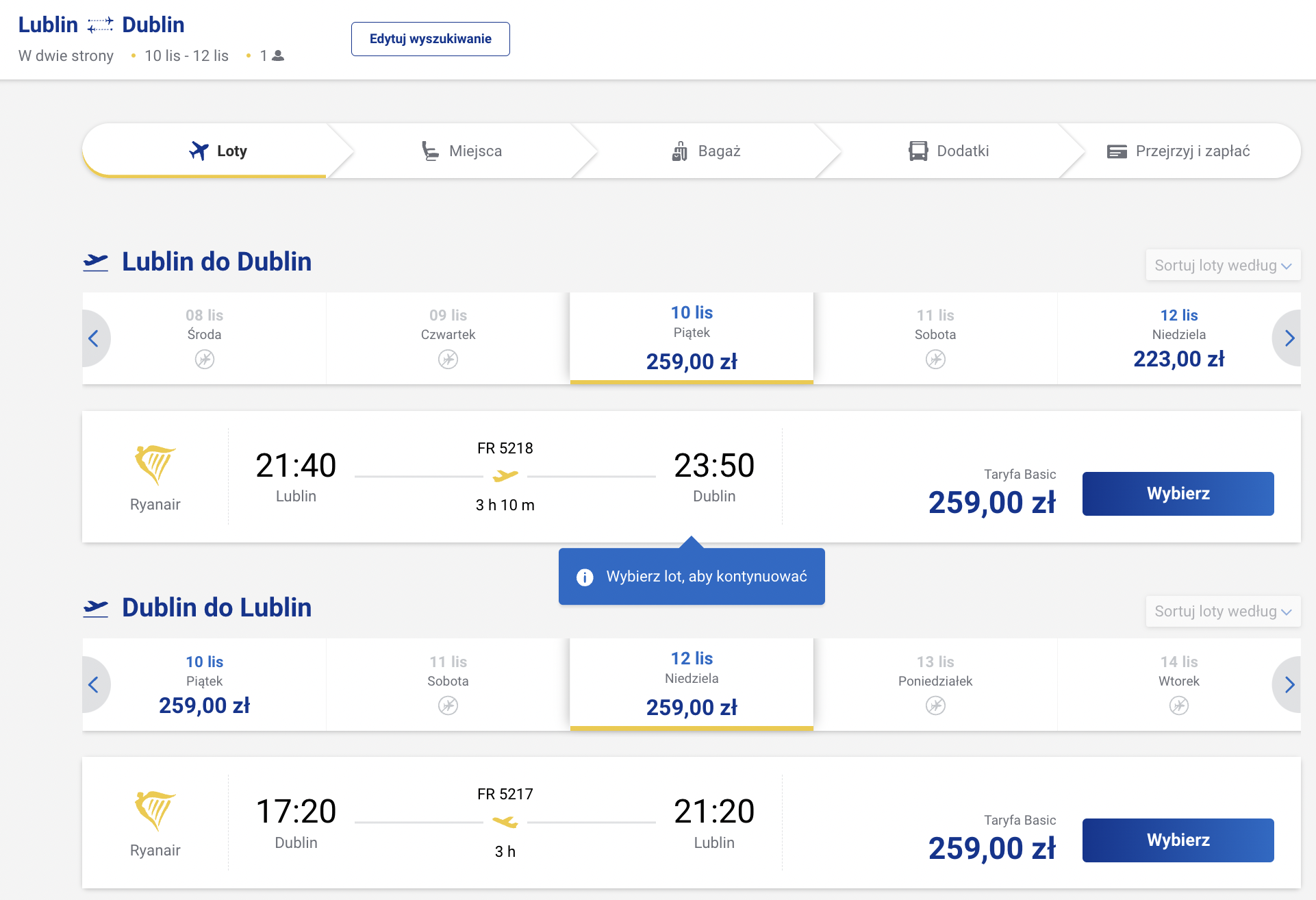Click the passenger icon in search summary
This screenshot has height=900, width=1316.
click(x=278, y=56)
